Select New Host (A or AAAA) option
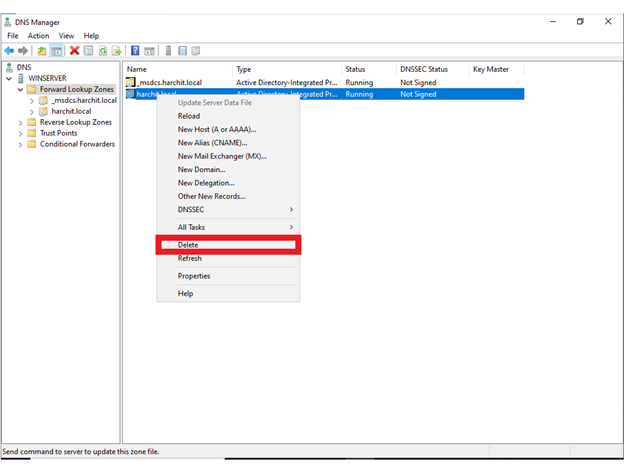Screen dimensions: 624x473 pos(217,129)
